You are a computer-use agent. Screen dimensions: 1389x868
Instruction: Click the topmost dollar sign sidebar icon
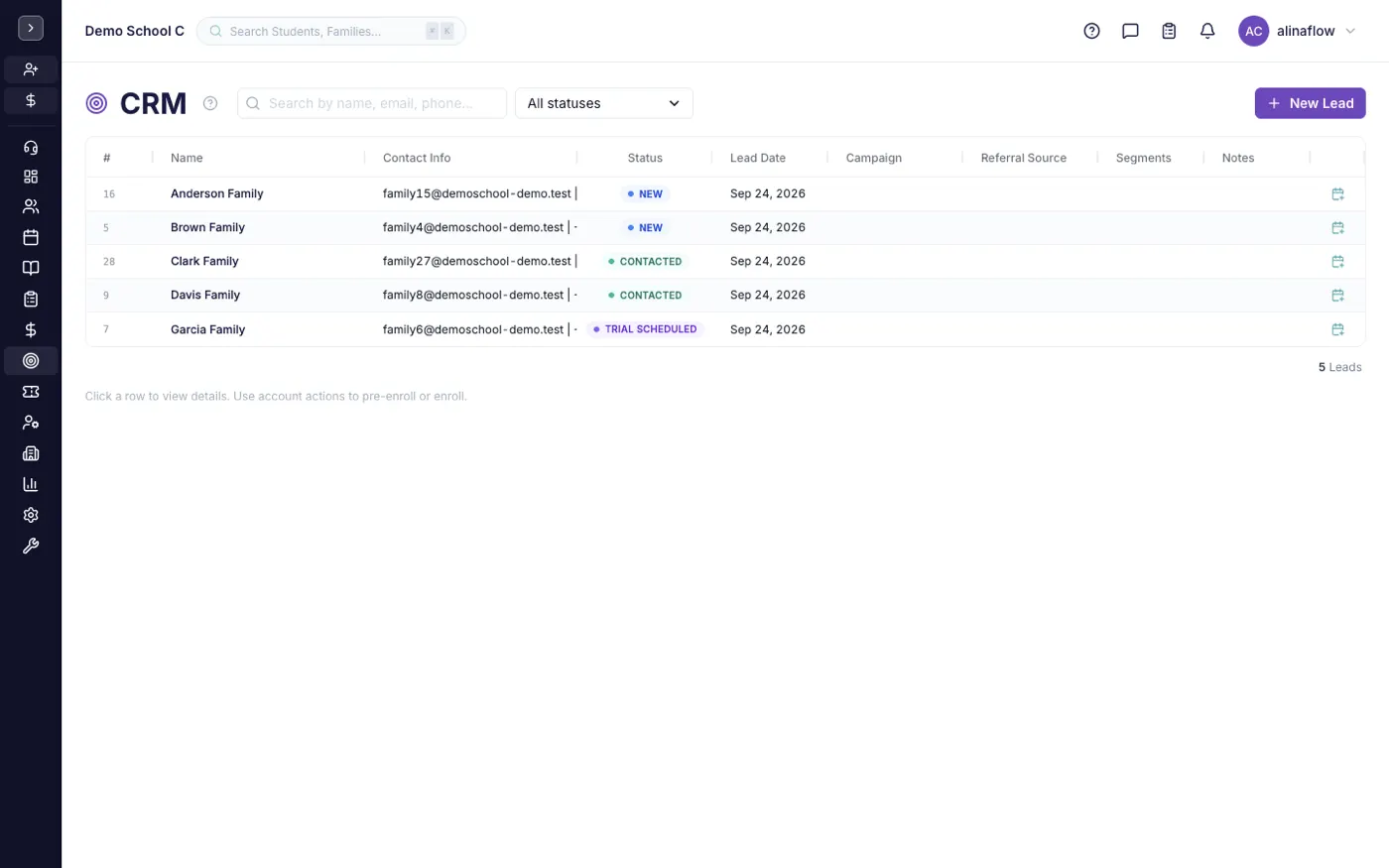(31, 100)
